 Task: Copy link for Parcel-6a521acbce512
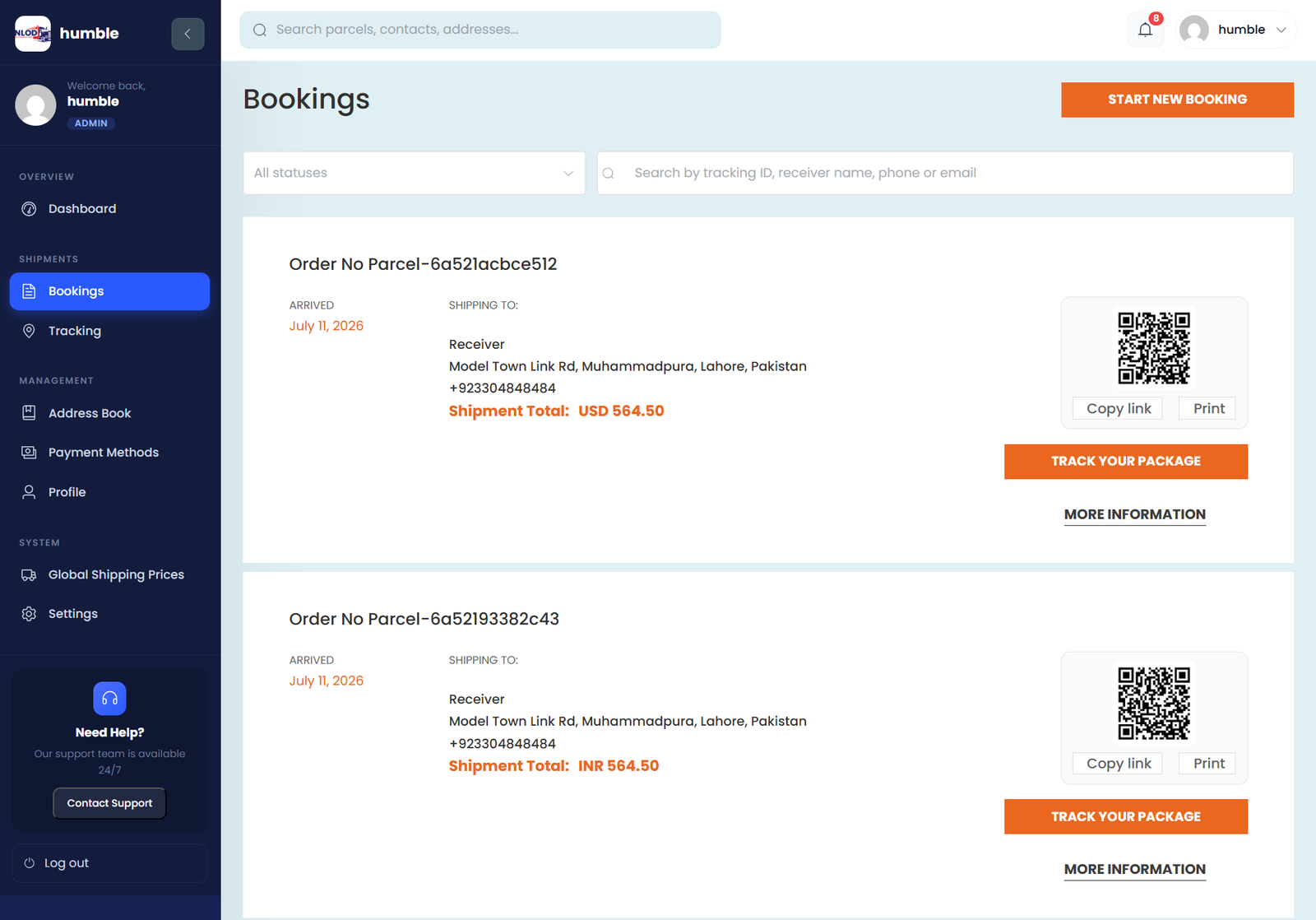point(1118,409)
